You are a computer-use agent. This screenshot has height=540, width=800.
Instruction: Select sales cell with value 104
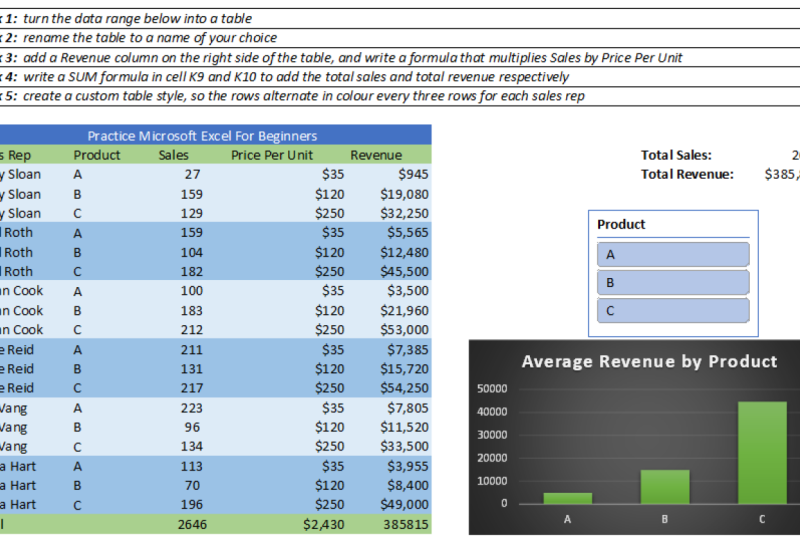(192, 253)
